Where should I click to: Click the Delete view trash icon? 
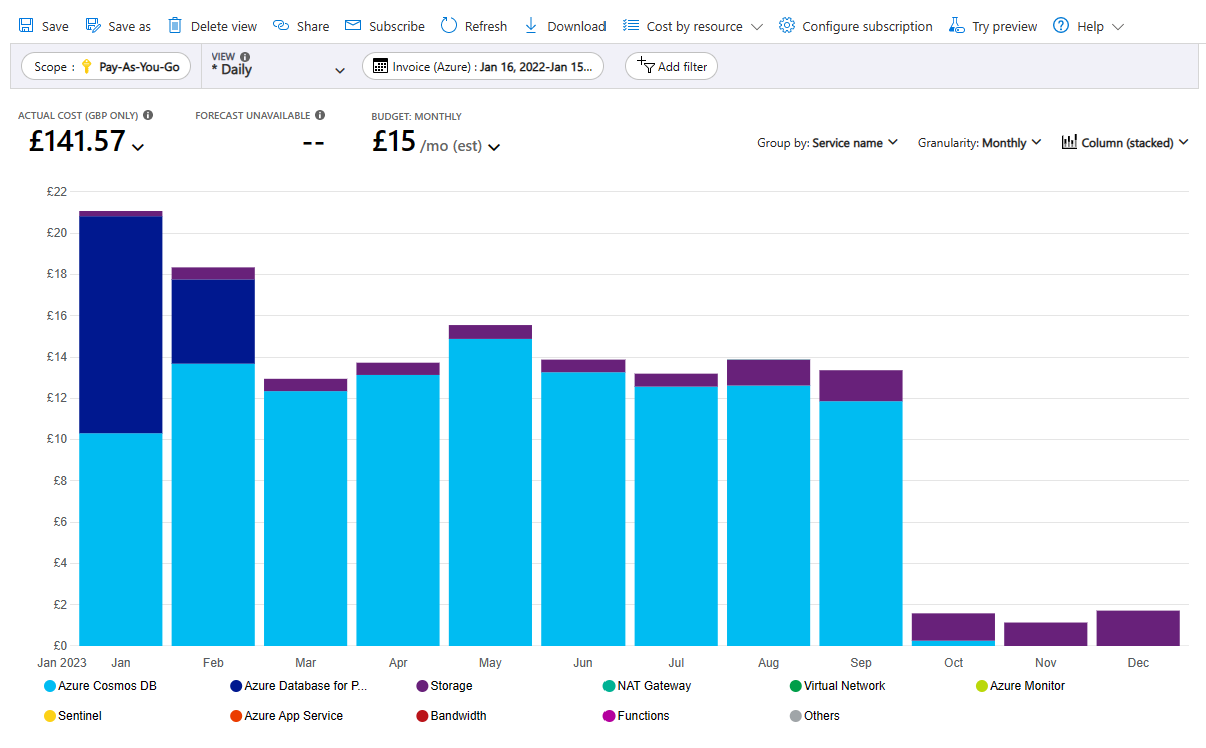coord(175,26)
